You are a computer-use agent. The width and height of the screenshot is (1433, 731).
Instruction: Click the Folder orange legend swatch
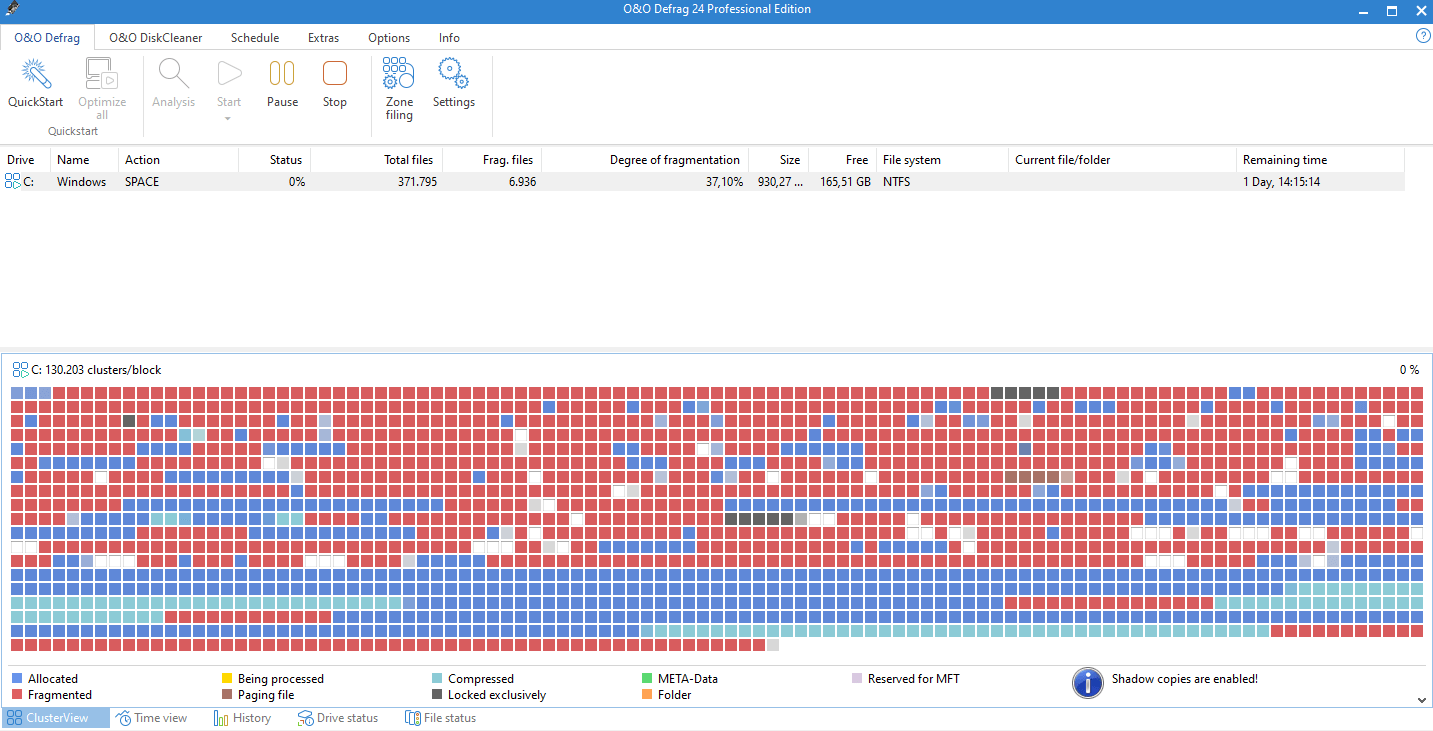[647, 695]
